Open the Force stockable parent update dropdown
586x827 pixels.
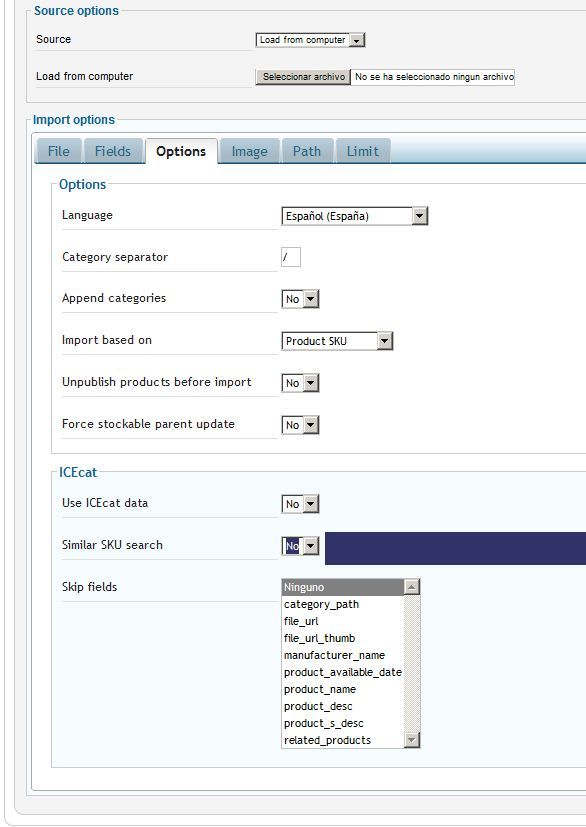pos(300,425)
